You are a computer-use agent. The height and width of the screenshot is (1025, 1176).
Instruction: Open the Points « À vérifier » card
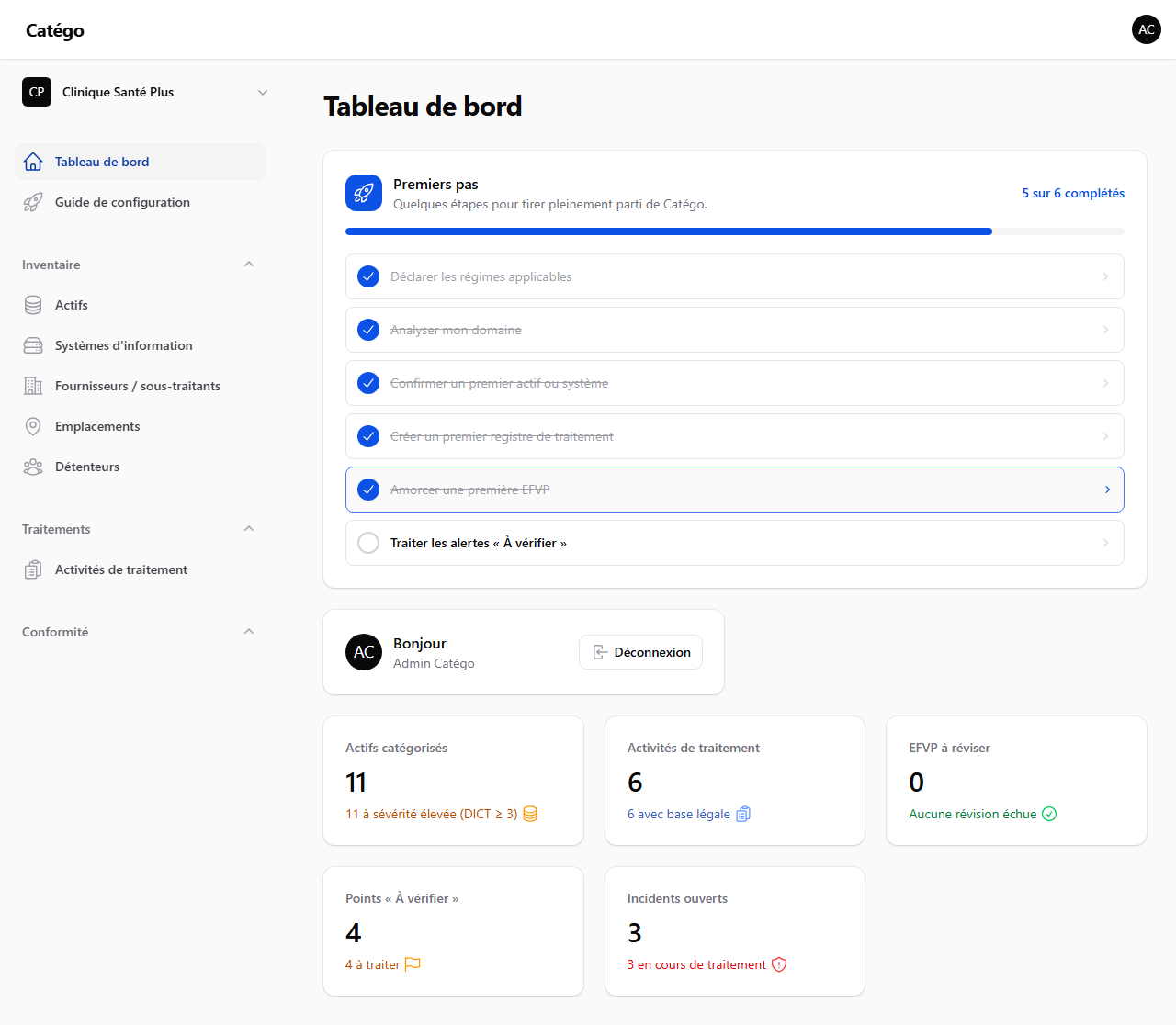click(454, 931)
